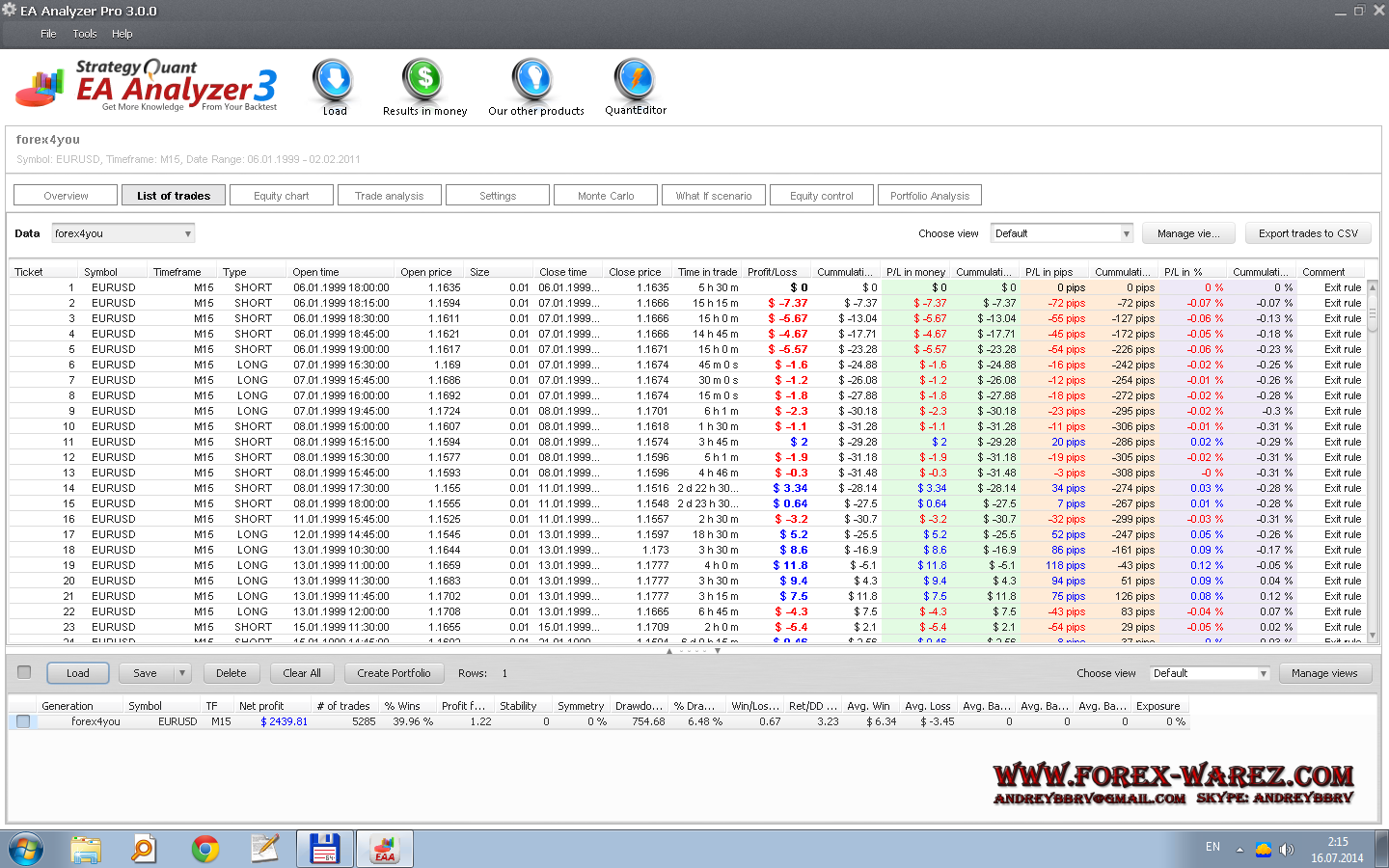This screenshot has width=1389, height=868.
Task: Click the Load toolbar icon
Action: pos(334,81)
